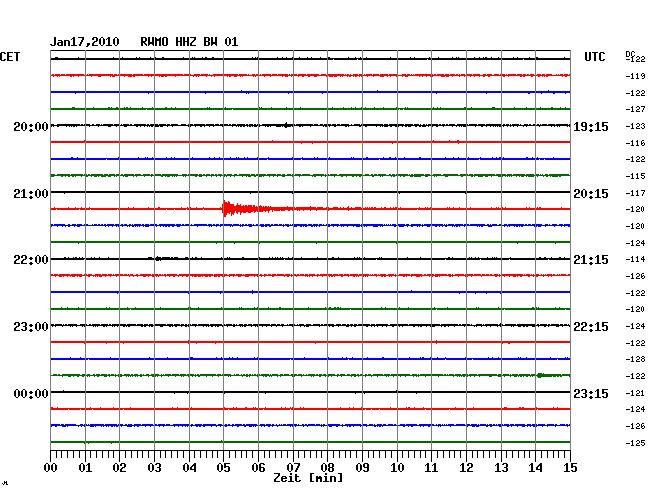The width and height of the screenshot is (650, 494).
Task: Select the 23:00 CET time label
Action: click(31, 327)
